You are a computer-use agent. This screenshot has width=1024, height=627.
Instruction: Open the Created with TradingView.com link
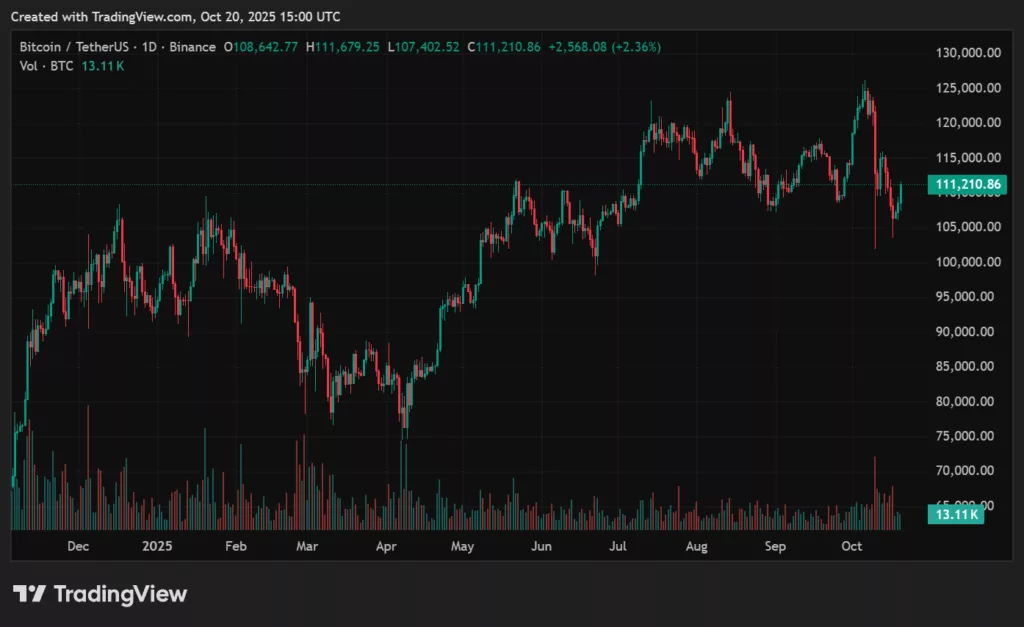click(x=100, y=16)
